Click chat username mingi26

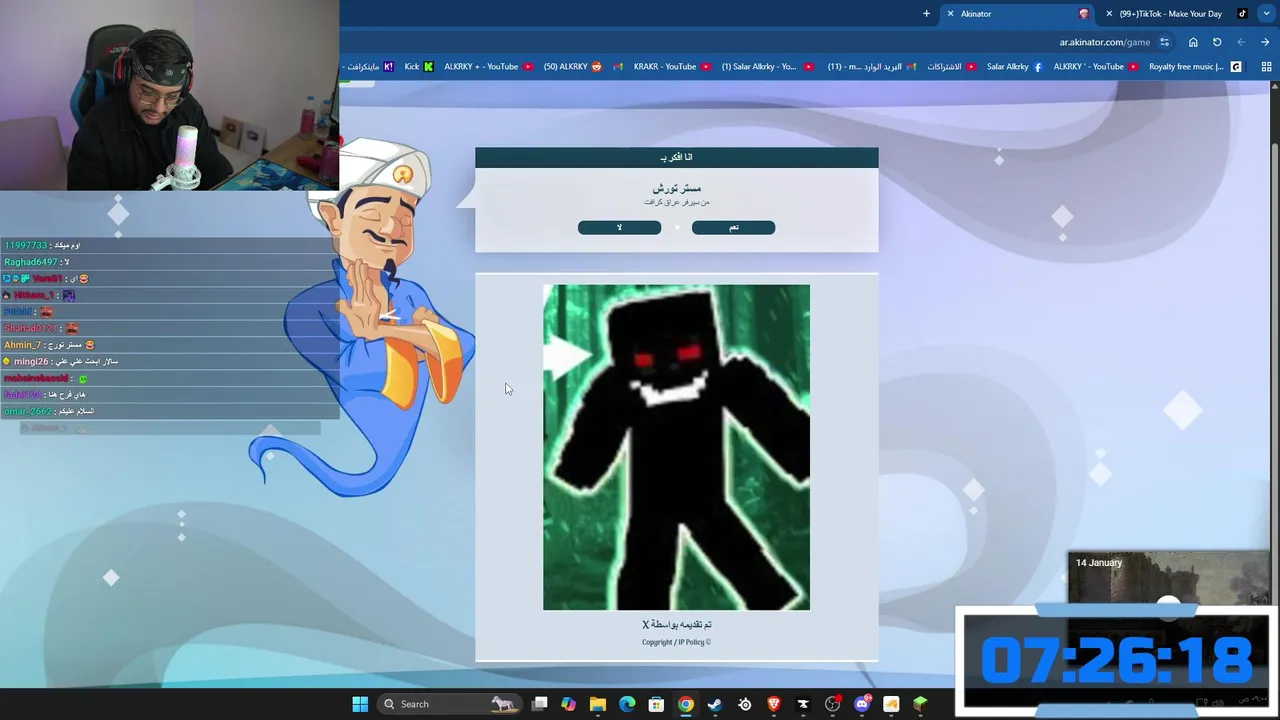31,361
